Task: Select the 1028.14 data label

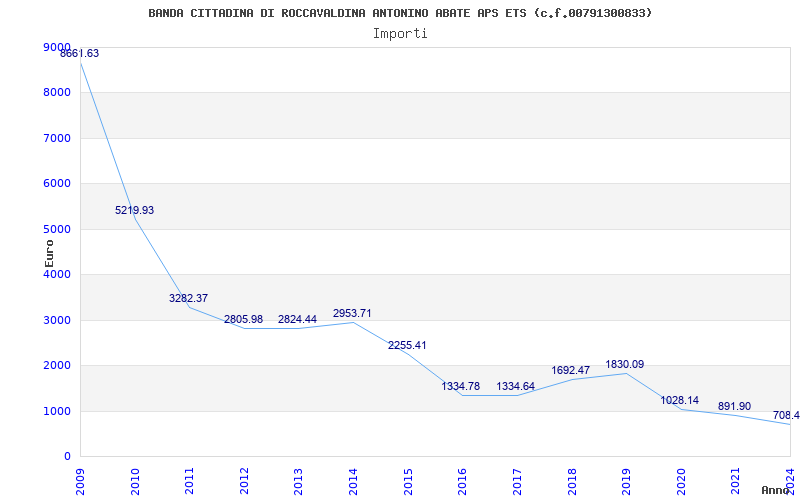Action: click(x=680, y=401)
